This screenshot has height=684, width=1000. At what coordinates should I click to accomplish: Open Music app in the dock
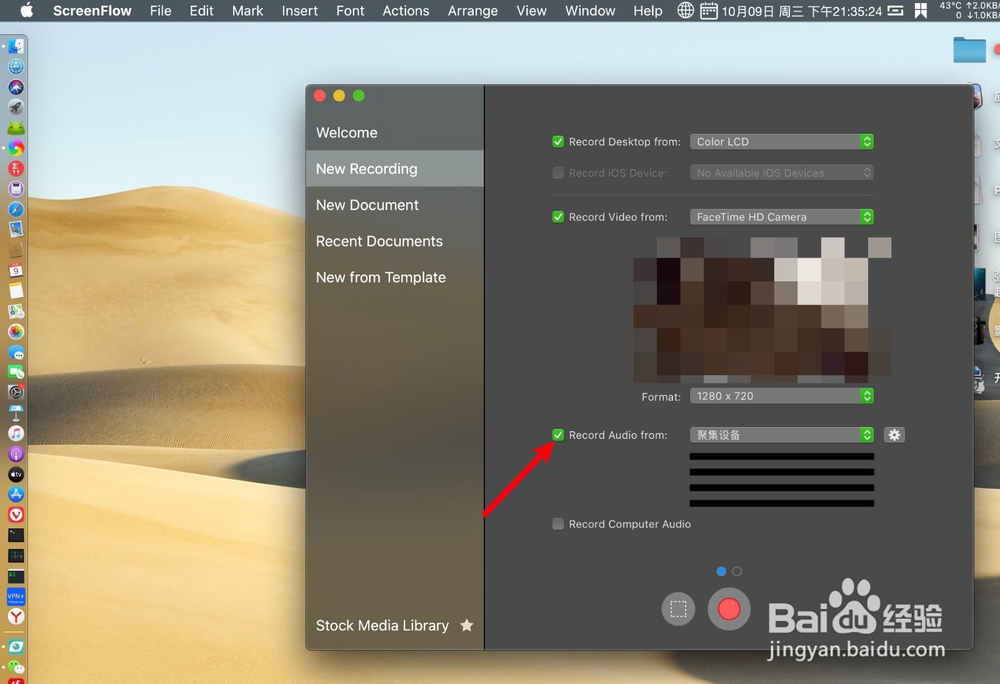(16, 433)
